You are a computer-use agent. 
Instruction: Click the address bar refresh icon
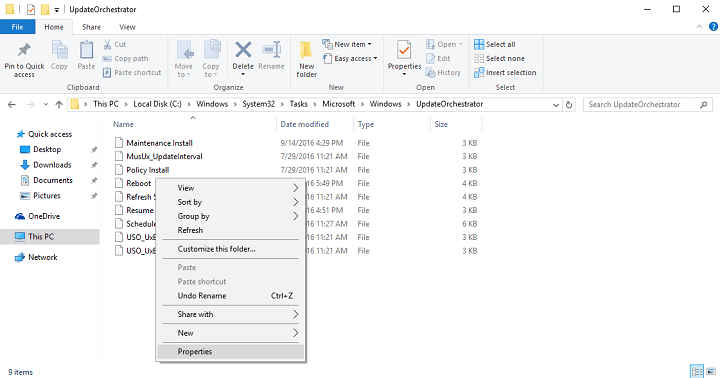point(569,104)
